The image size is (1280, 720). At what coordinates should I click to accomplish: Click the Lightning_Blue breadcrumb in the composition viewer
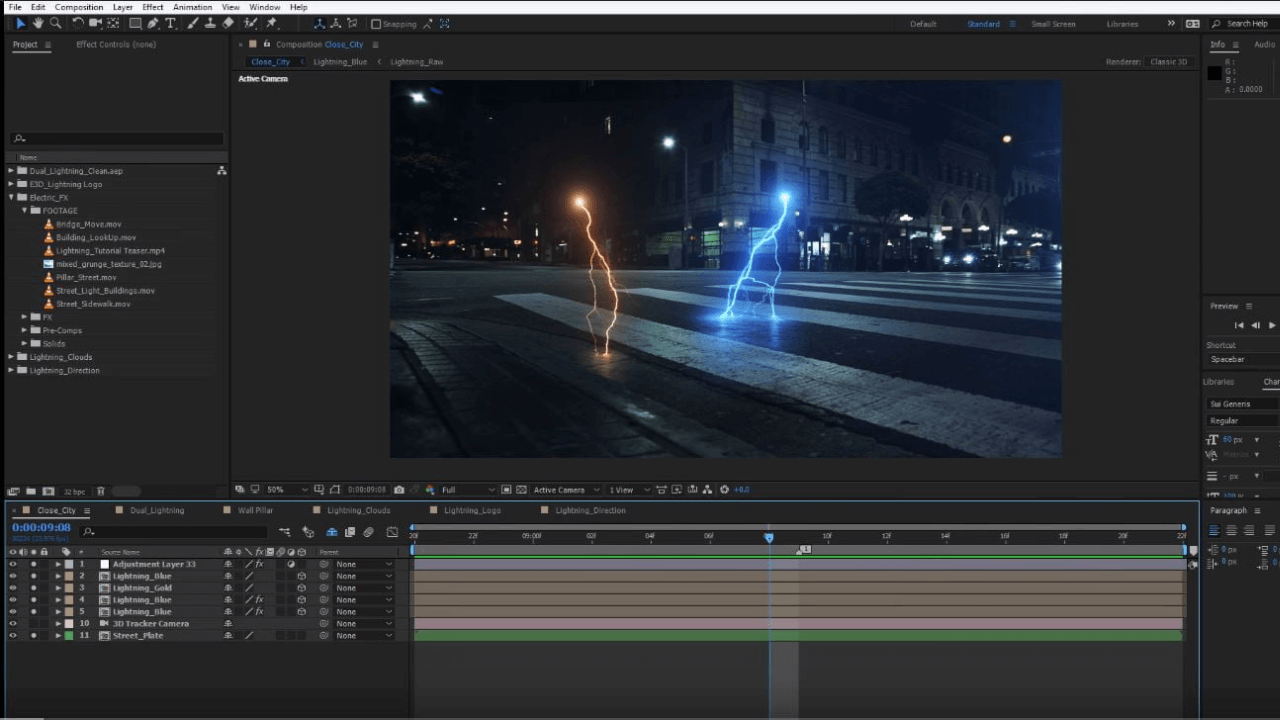(x=340, y=62)
